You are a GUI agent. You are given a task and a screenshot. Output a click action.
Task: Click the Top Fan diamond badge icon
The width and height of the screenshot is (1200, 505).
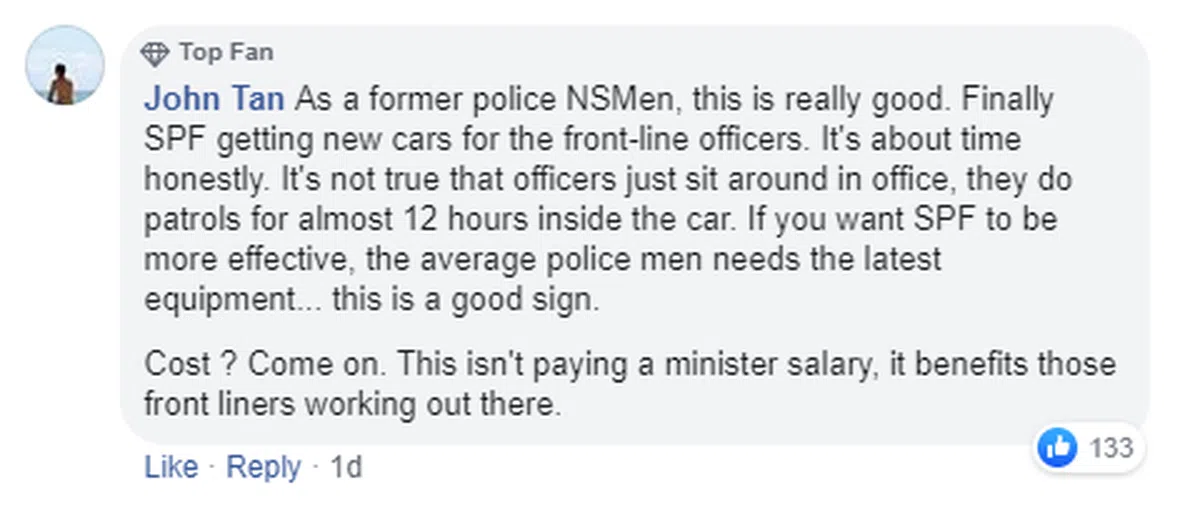[155, 53]
